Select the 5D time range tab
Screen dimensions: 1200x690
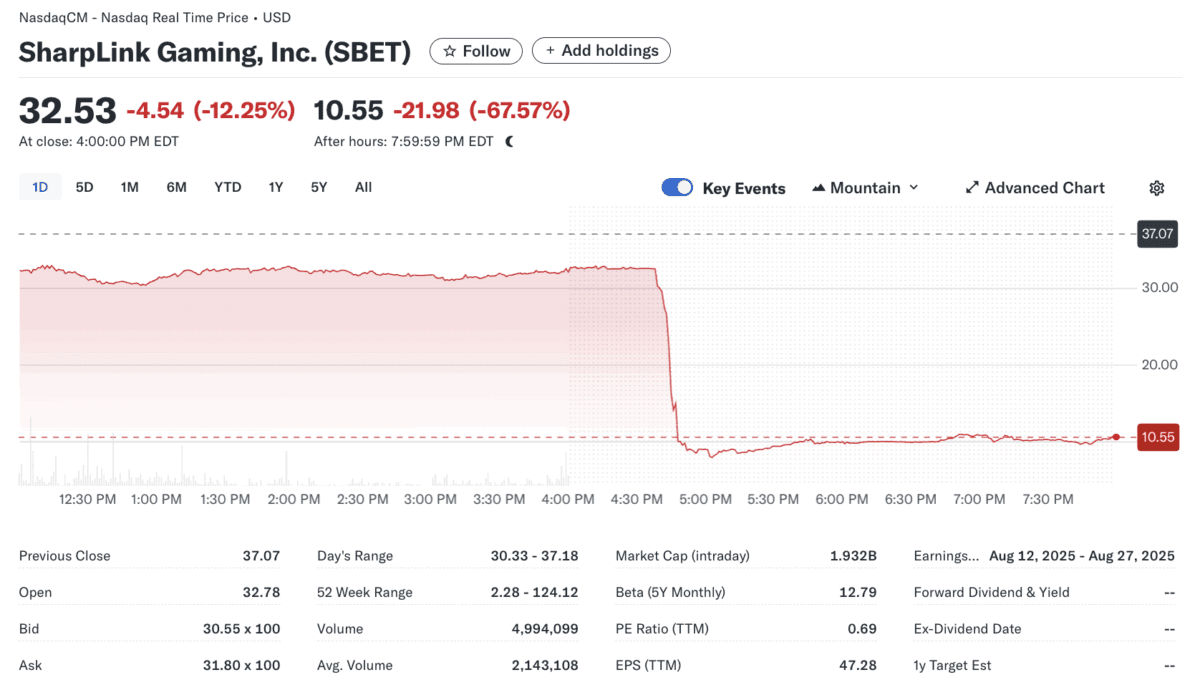[85, 187]
